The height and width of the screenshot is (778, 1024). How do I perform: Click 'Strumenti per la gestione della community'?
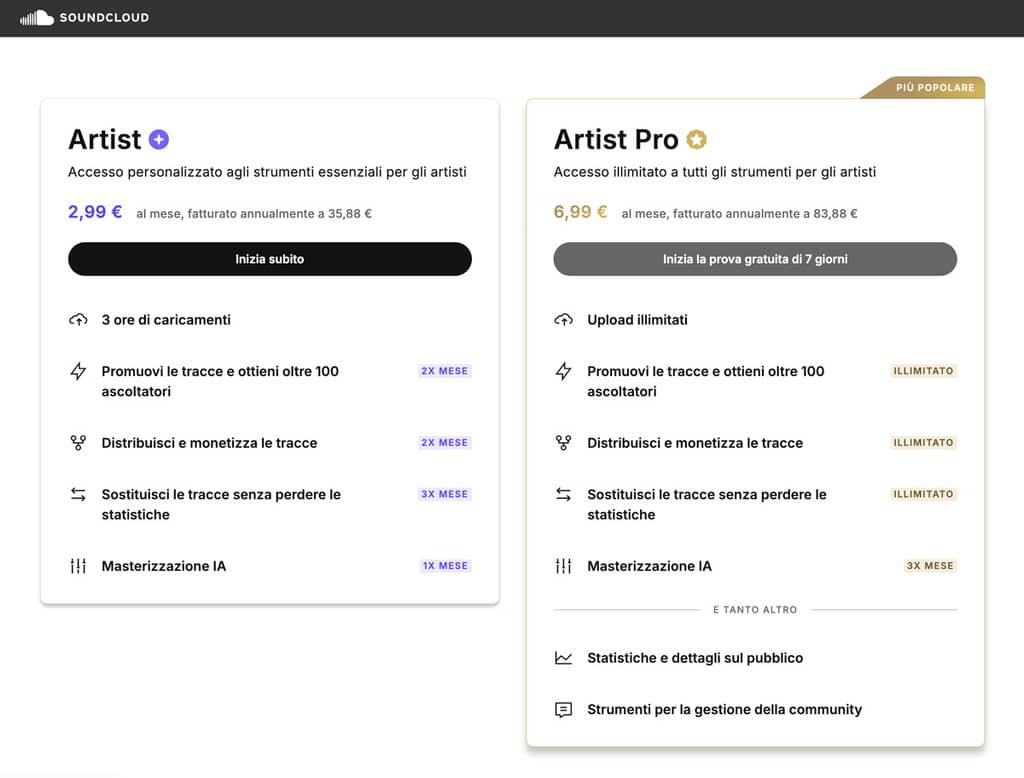[724, 709]
